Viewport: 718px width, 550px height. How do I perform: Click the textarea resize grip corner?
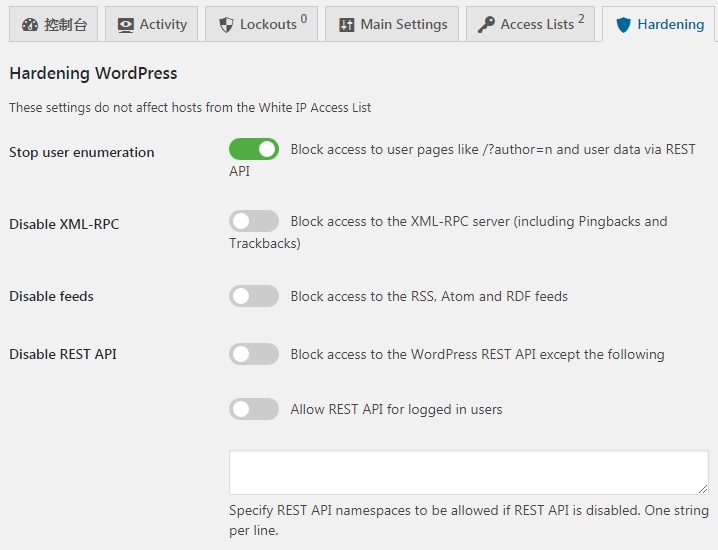point(703,489)
